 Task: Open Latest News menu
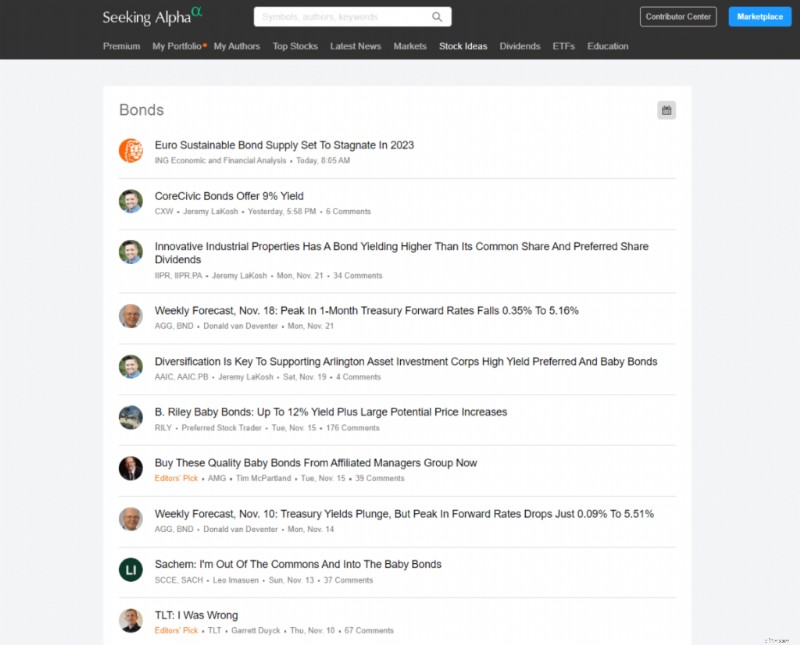(x=356, y=46)
